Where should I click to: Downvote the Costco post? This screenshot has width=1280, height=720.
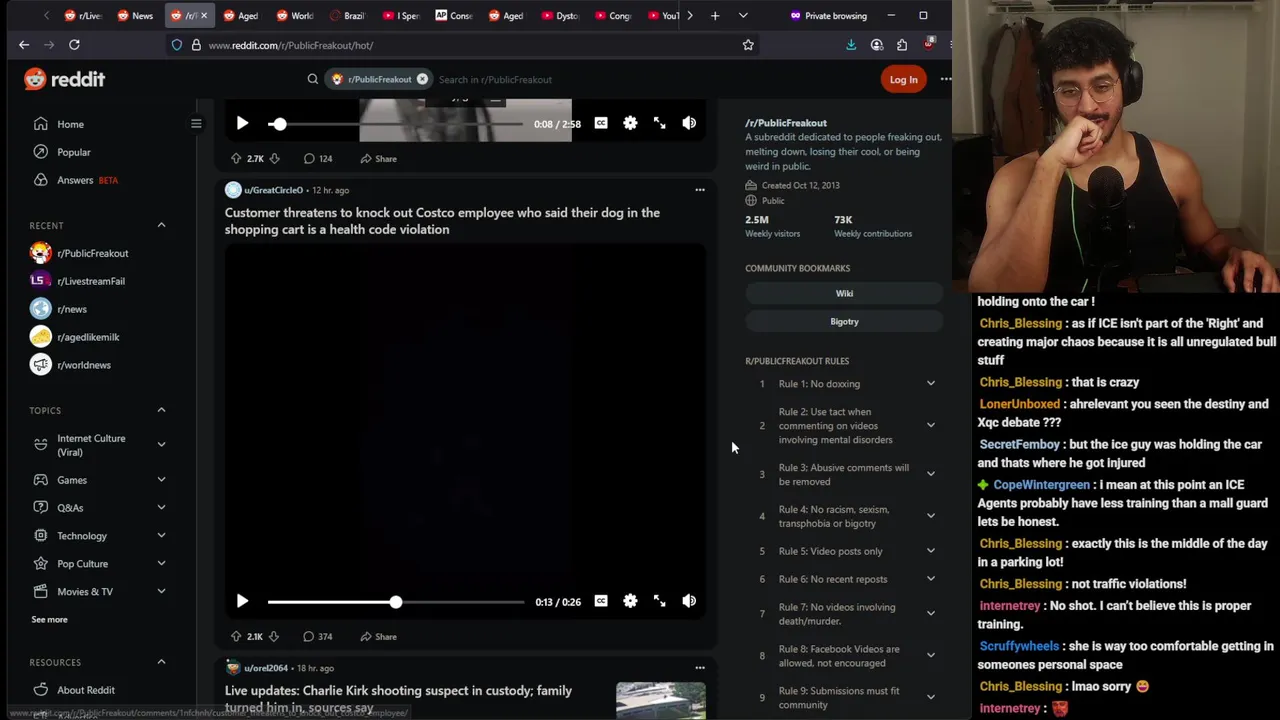pos(274,636)
